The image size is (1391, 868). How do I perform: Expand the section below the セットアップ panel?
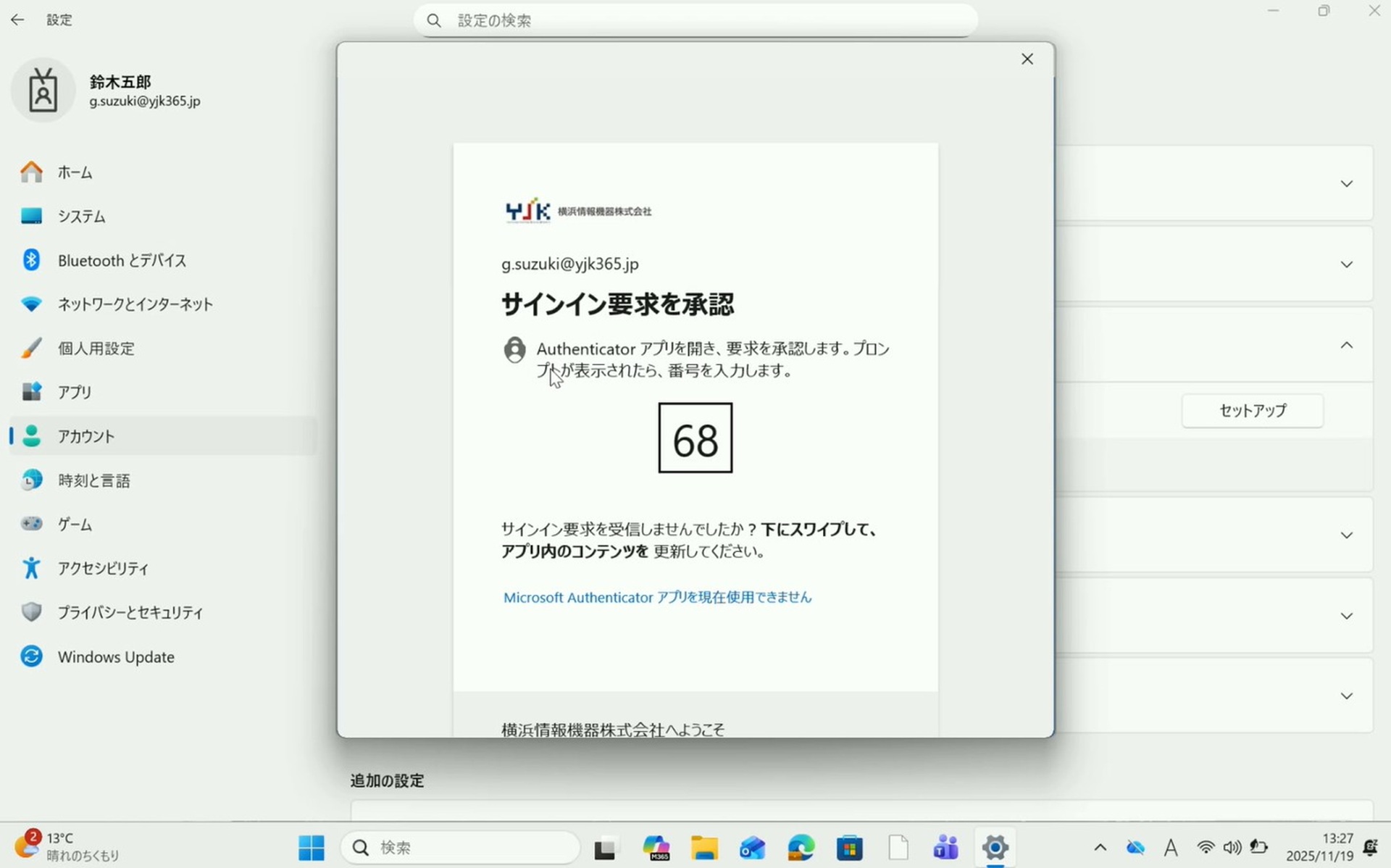tap(1346, 535)
